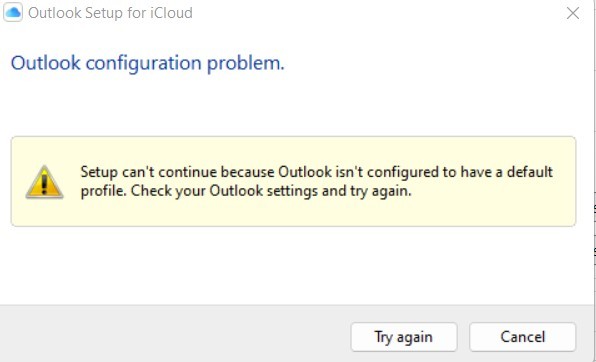This screenshot has width=596, height=362.
Task: Click the 'Setup can't continue because Outlook' message line
Action: [317, 172]
